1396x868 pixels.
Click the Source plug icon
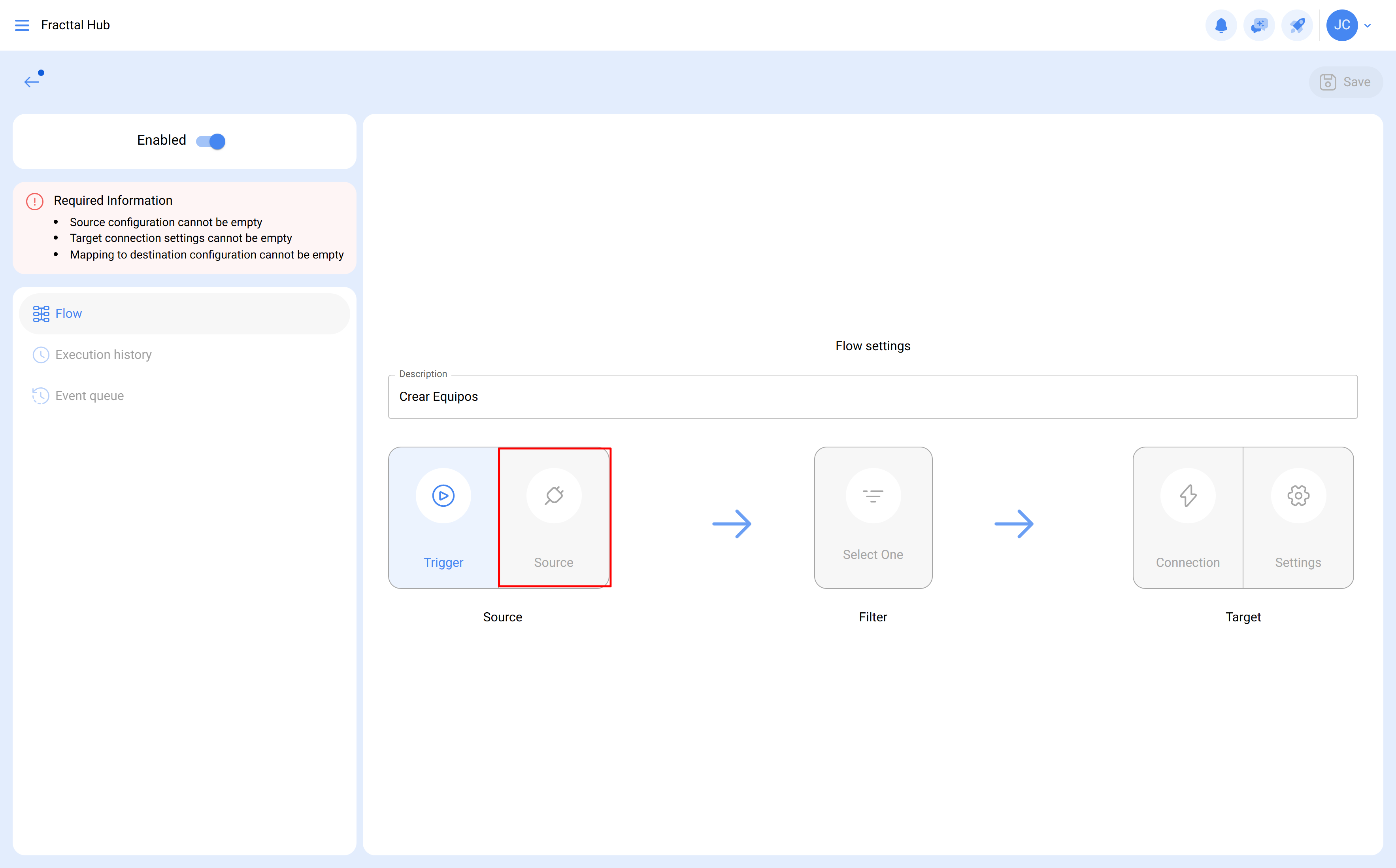(x=554, y=495)
